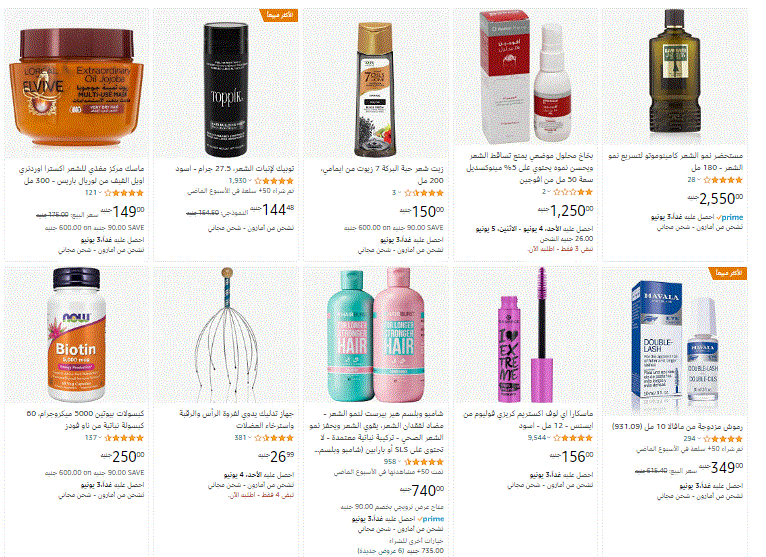Click the star rating of Mavala lash serum
The height and width of the screenshot is (557, 766).
pos(723,439)
